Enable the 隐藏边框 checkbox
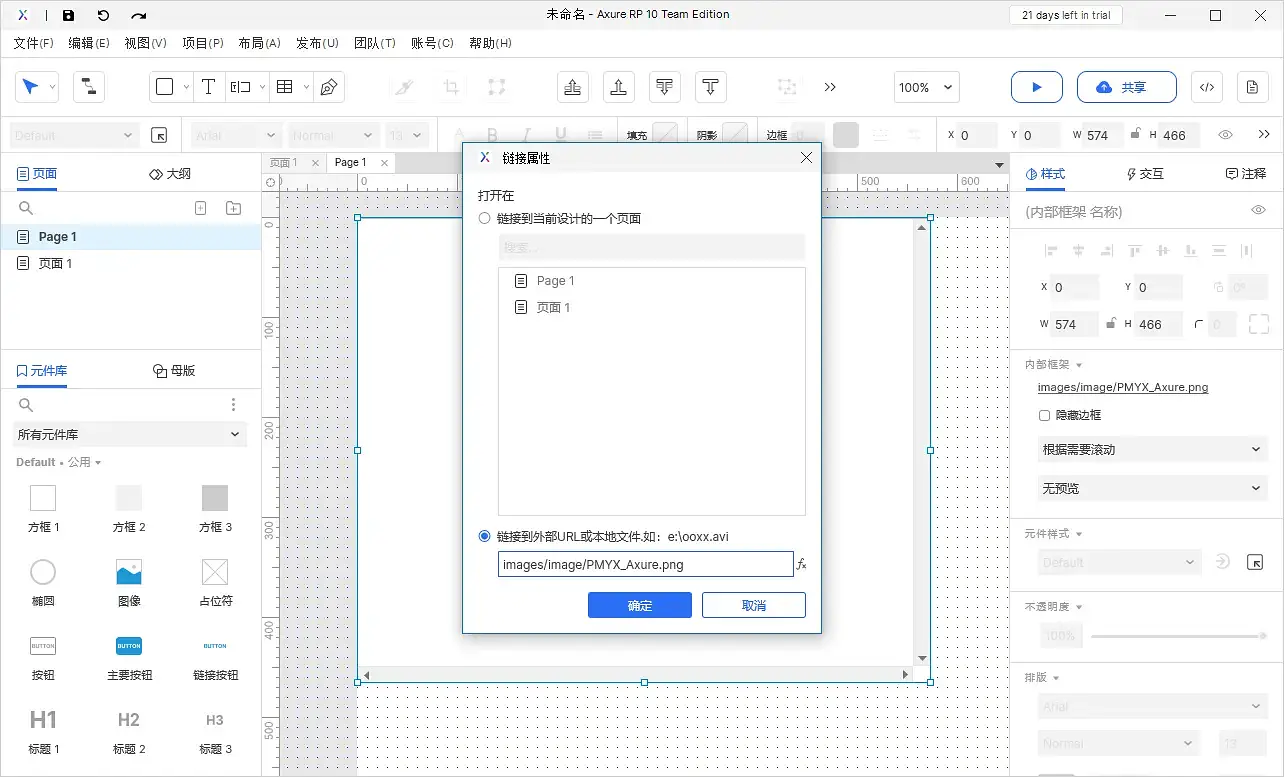Viewport: 1284px width, 777px height. tap(1044, 415)
